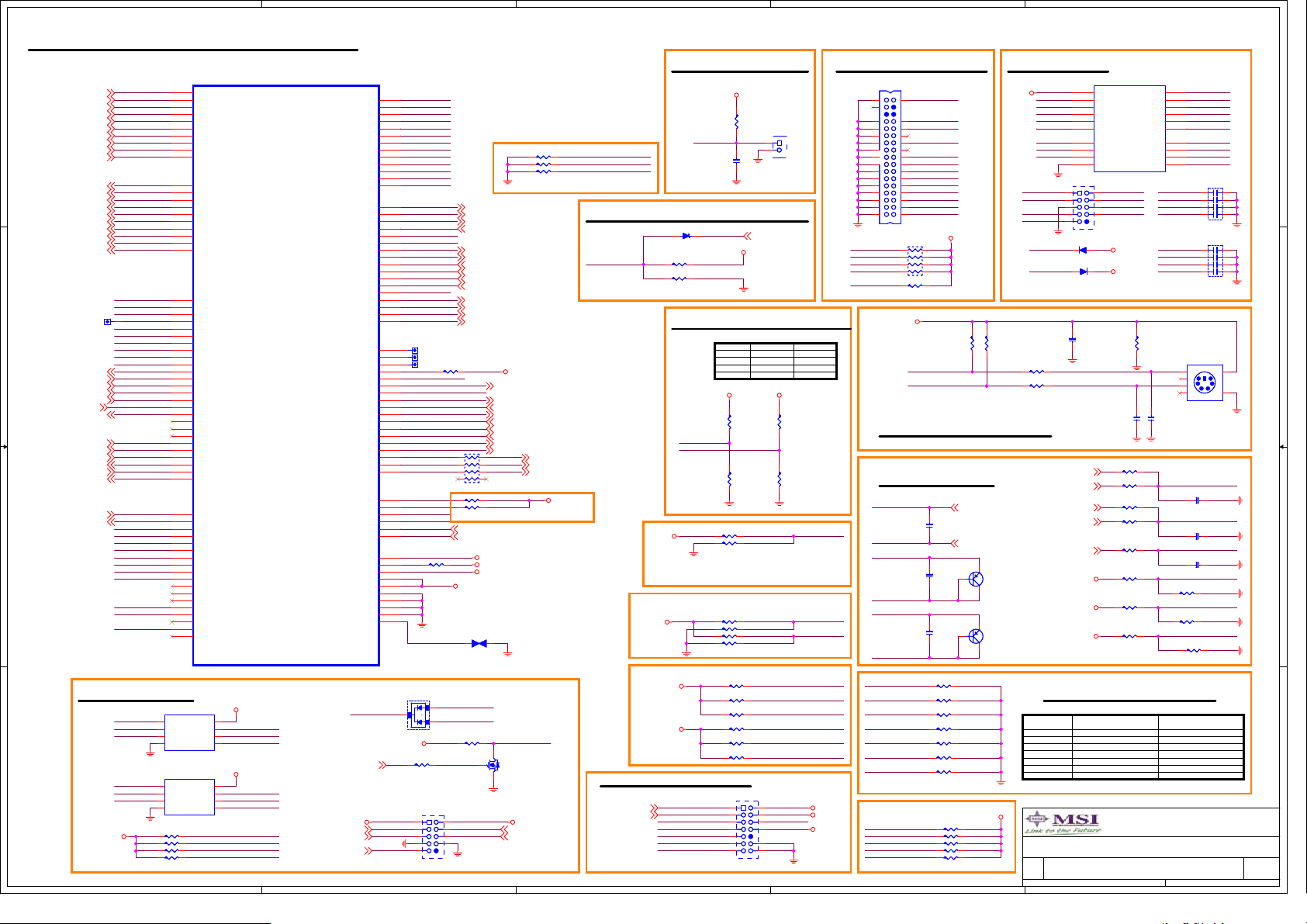Select the blue IC rectangle in the top-right block
This screenshot has height=924, width=1307.
[1129, 128]
